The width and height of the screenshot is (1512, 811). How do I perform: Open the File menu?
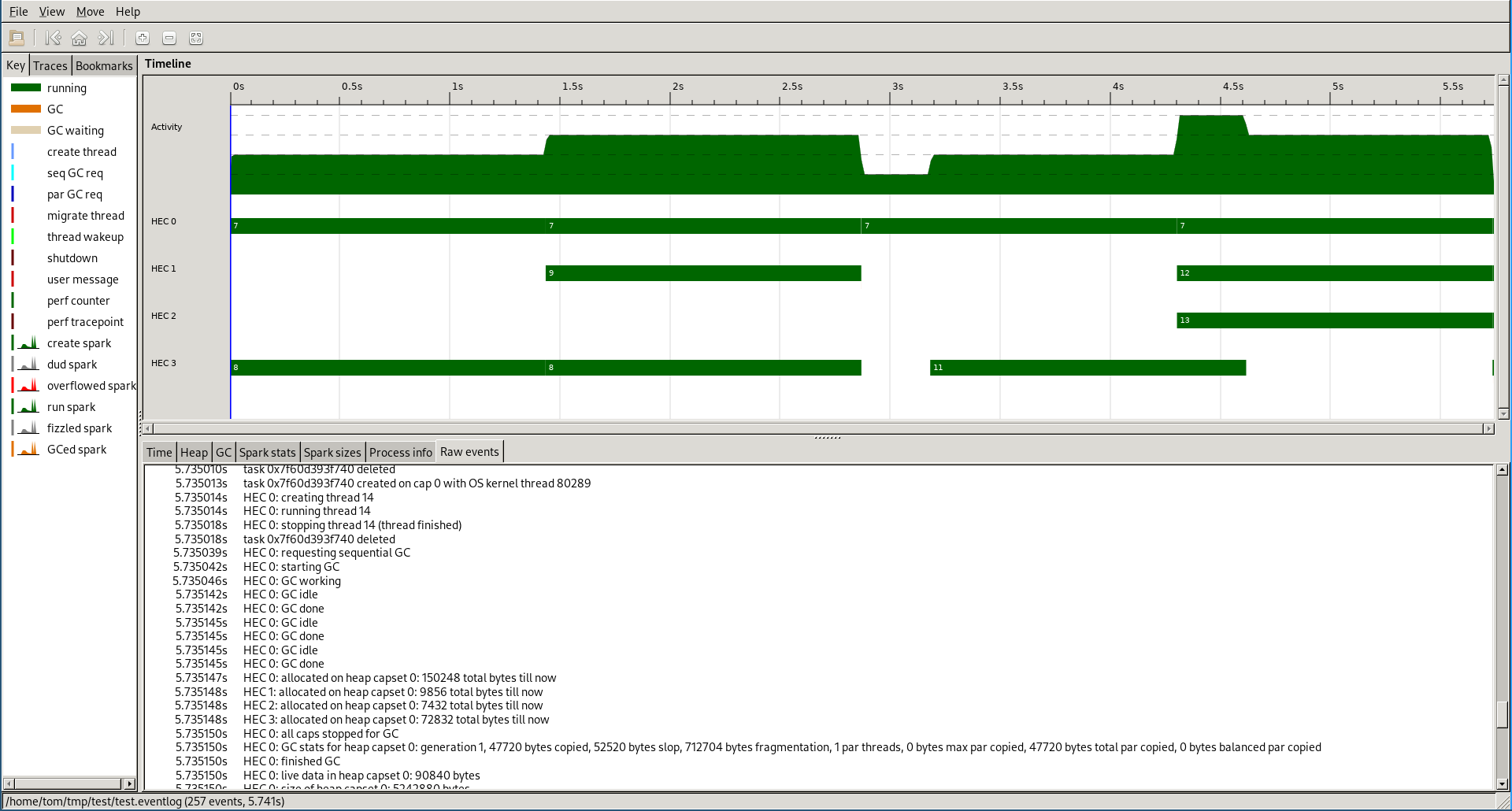click(18, 12)
